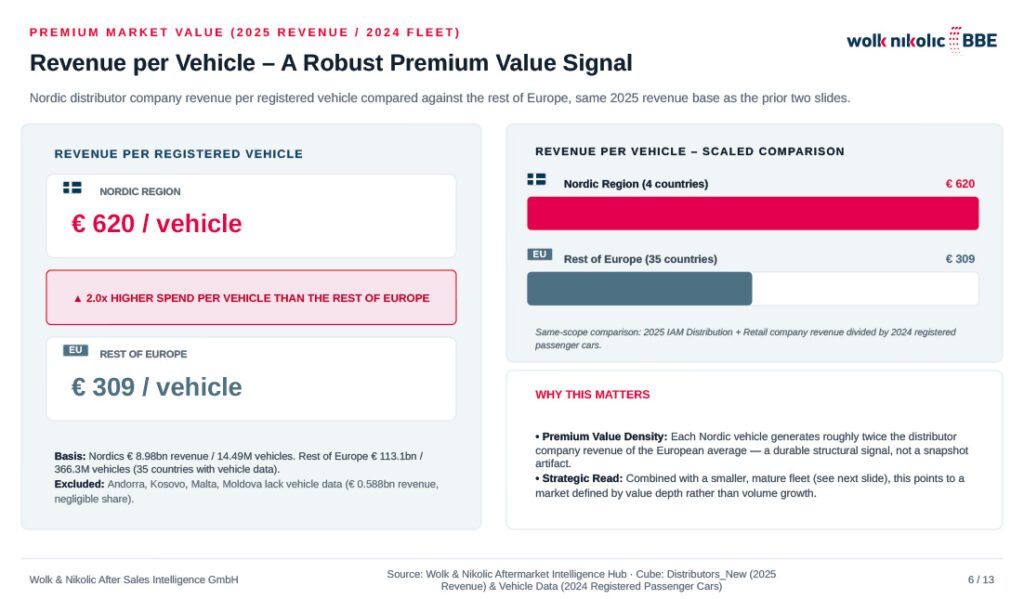
Task: Click the Revenue Per Registered Vehicle heading
Action: 178,154
